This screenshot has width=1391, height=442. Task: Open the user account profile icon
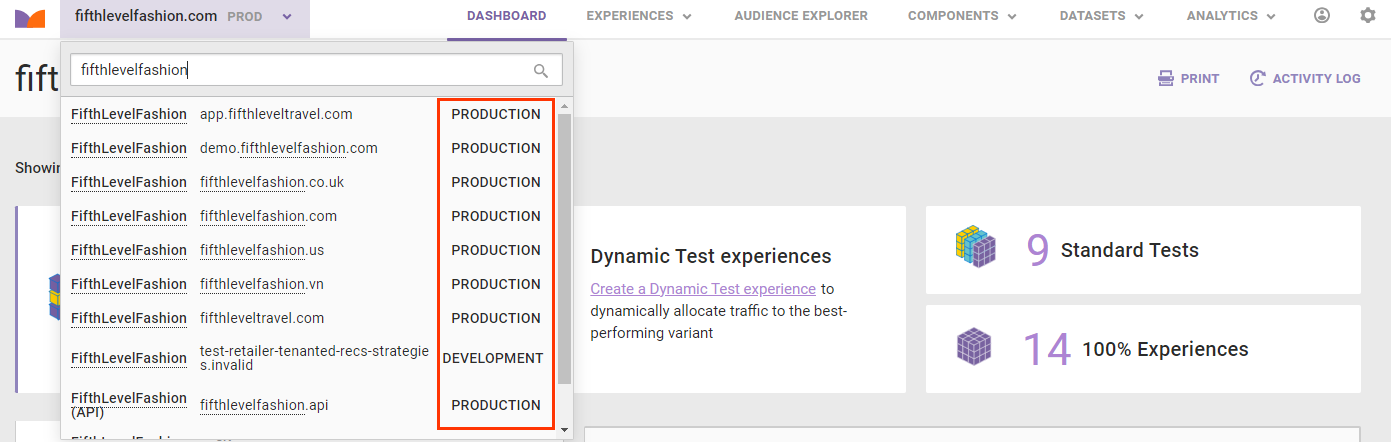pyautogui.click(x=1322, y=16)
